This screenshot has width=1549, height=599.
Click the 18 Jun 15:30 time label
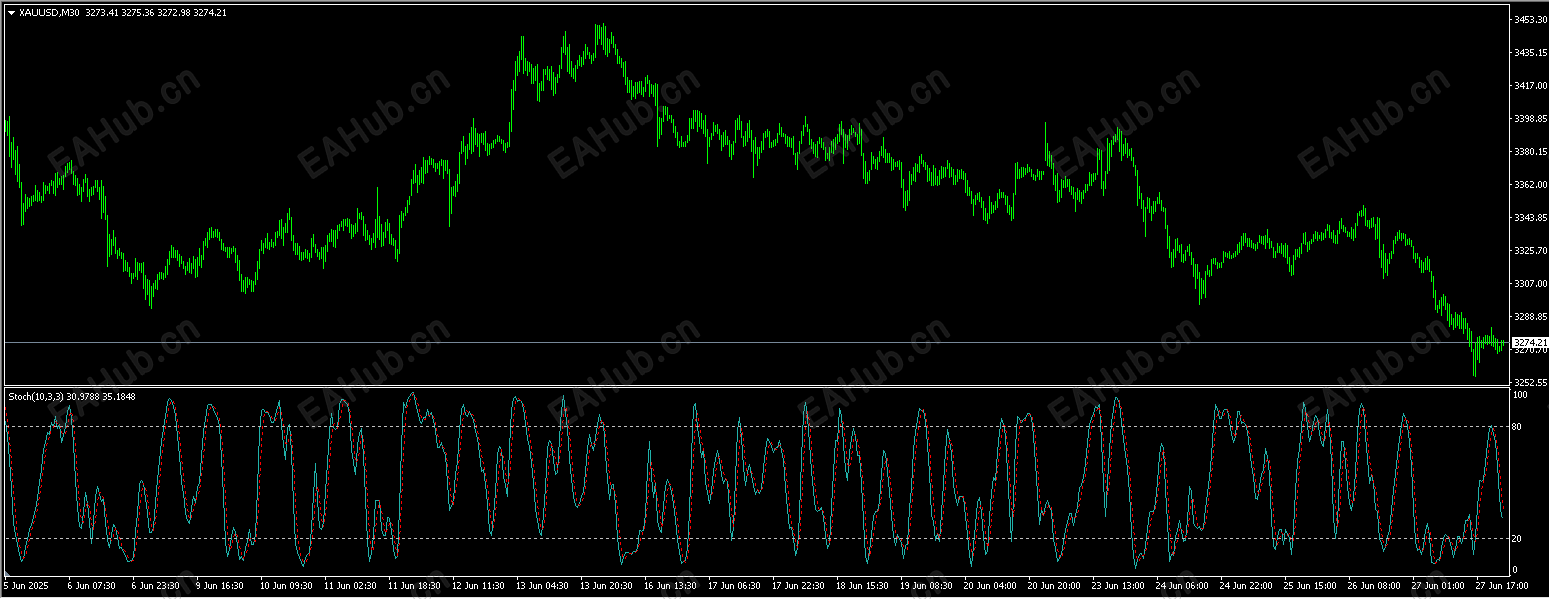click(x=862, y=586)
